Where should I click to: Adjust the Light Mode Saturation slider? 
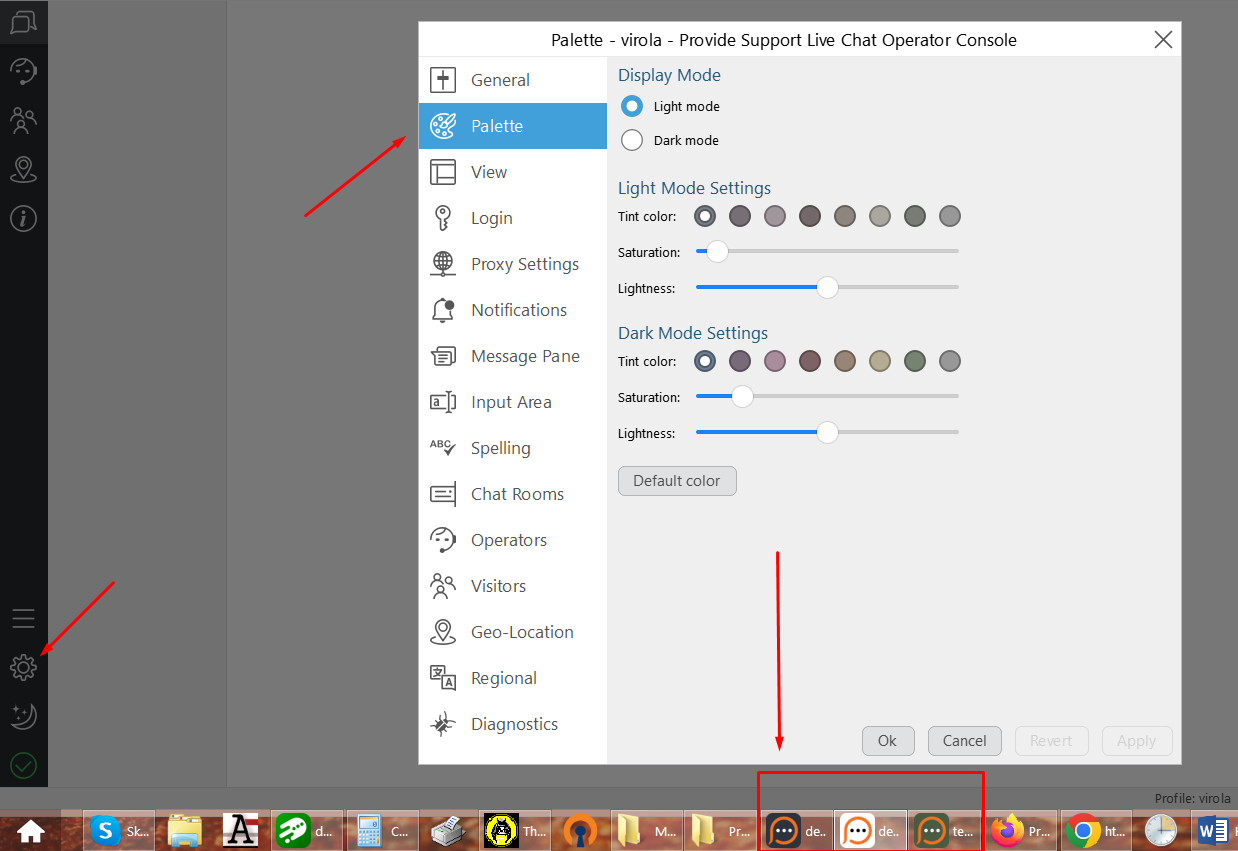[x=716, y=252]
